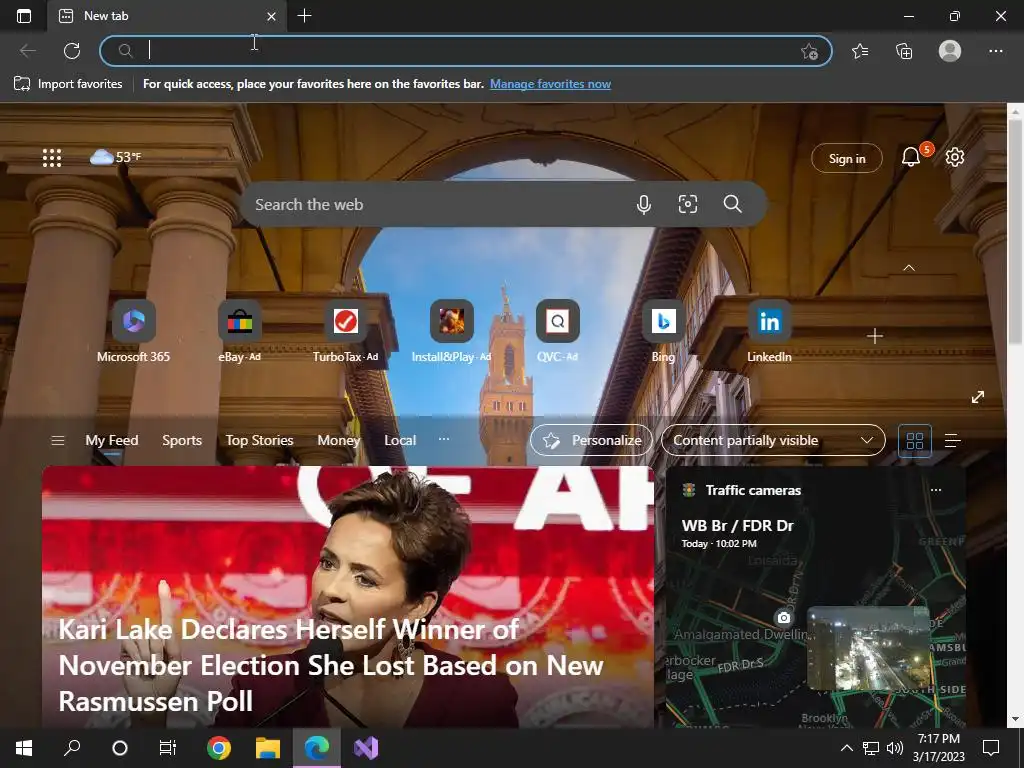
Task: Open the Action Center notifications icon
Action: coord(991,748)
